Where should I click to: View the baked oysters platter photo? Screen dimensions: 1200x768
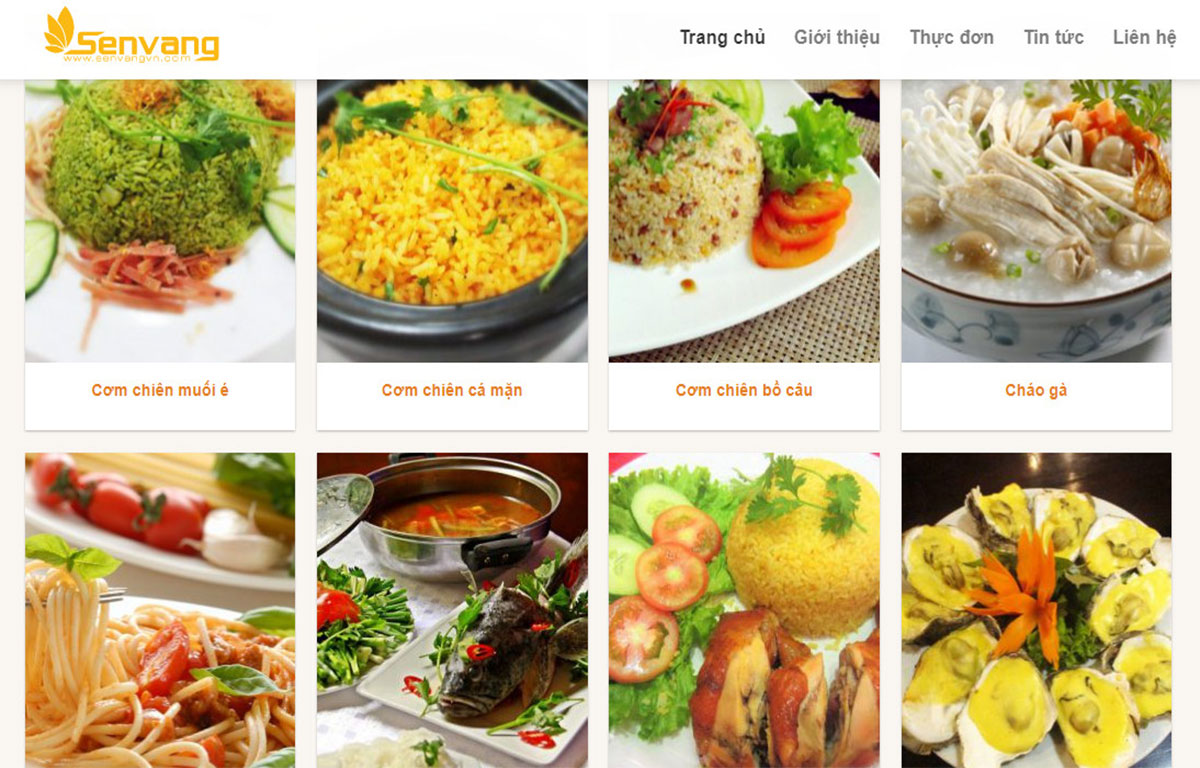point(1036,610)
